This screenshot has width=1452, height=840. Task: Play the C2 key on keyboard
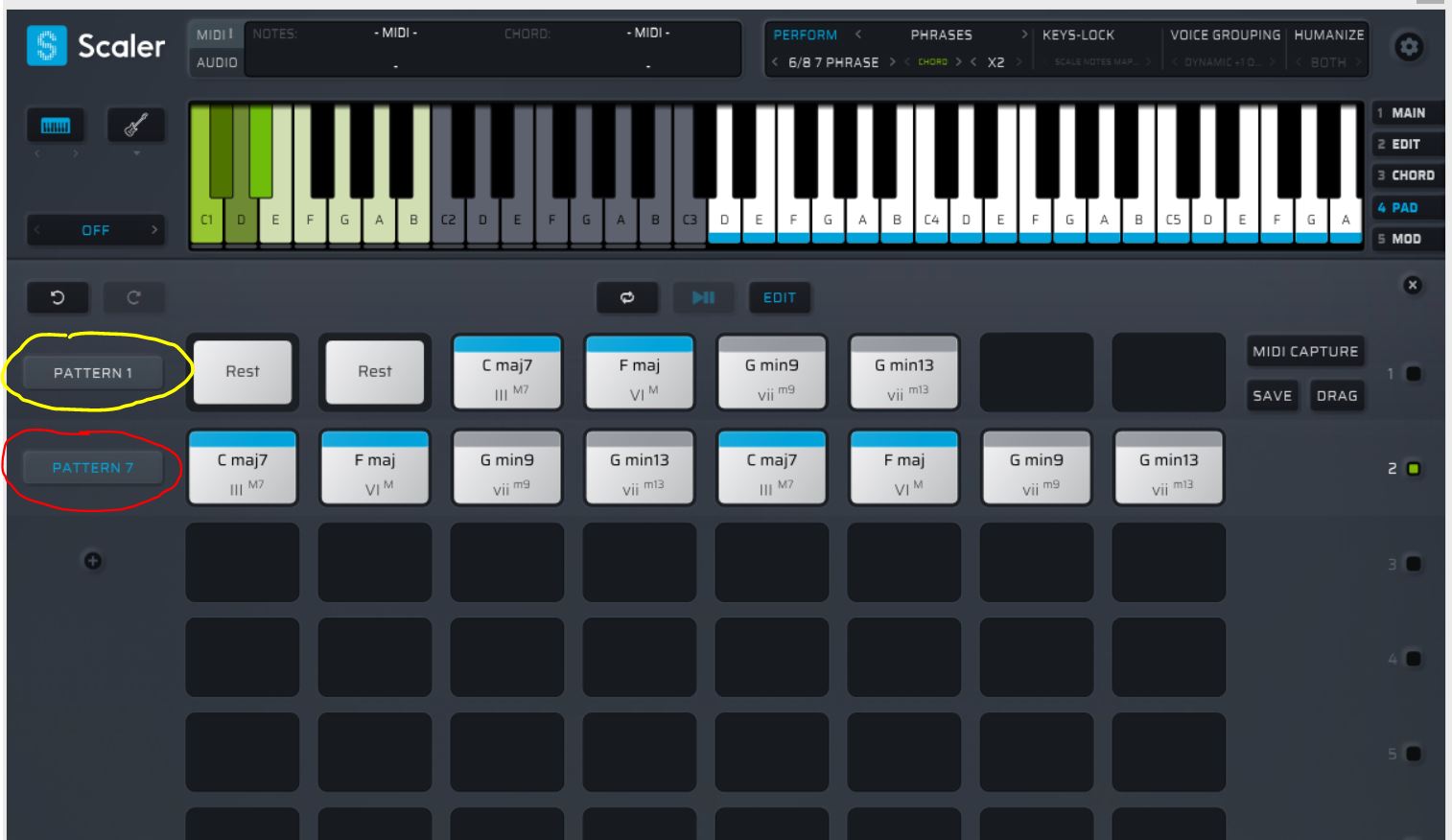(448, 221)
